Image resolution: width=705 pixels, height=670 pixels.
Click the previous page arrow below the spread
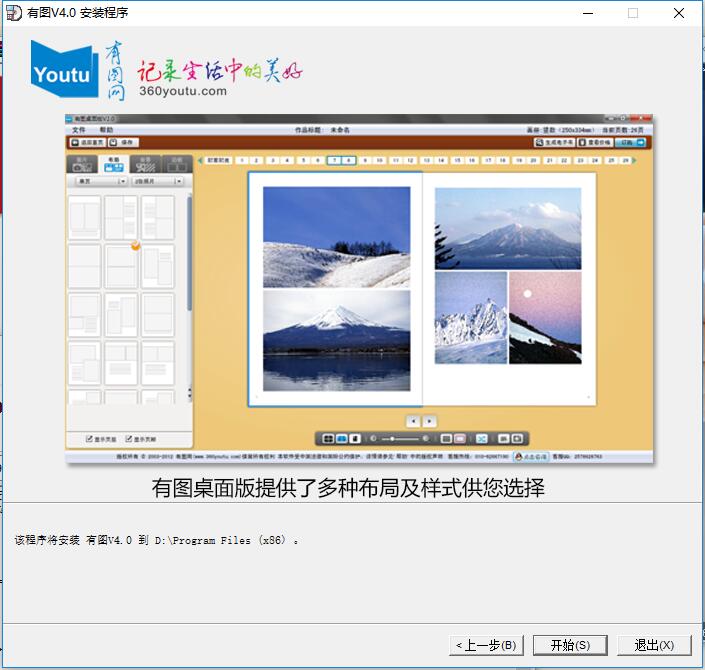[412, 421]
